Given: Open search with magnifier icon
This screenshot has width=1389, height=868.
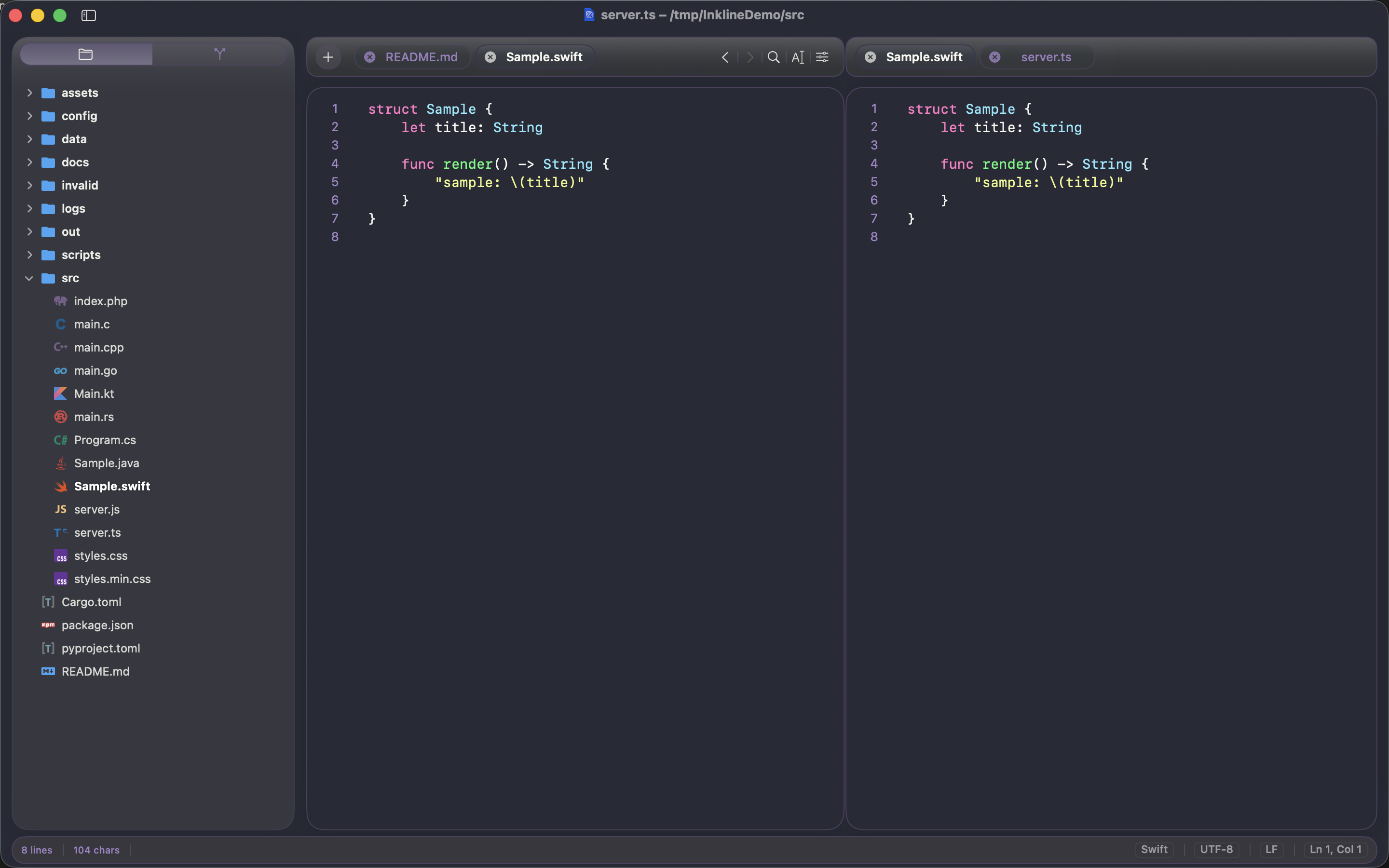Looking at the screenshot, I should [774, 57].
